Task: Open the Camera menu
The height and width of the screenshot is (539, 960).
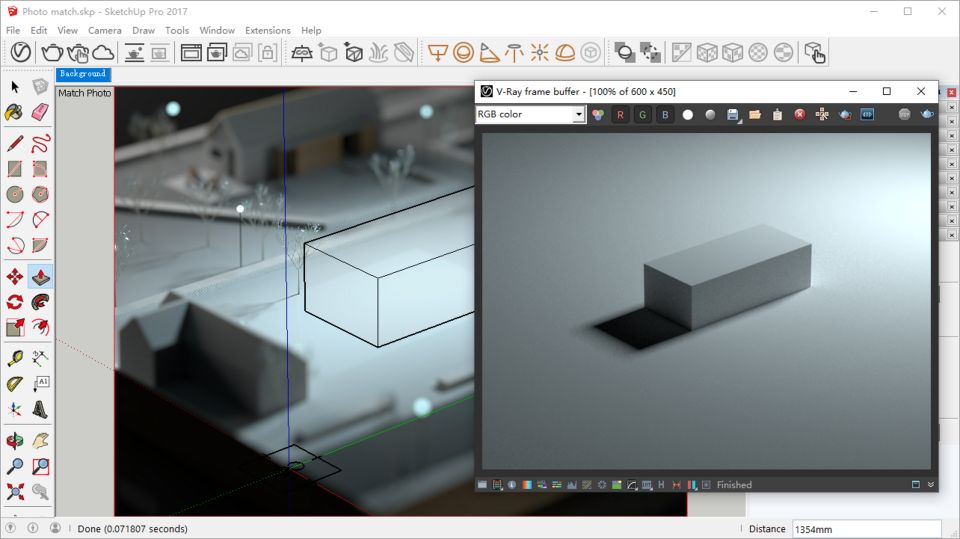Action: coord(104,30)
